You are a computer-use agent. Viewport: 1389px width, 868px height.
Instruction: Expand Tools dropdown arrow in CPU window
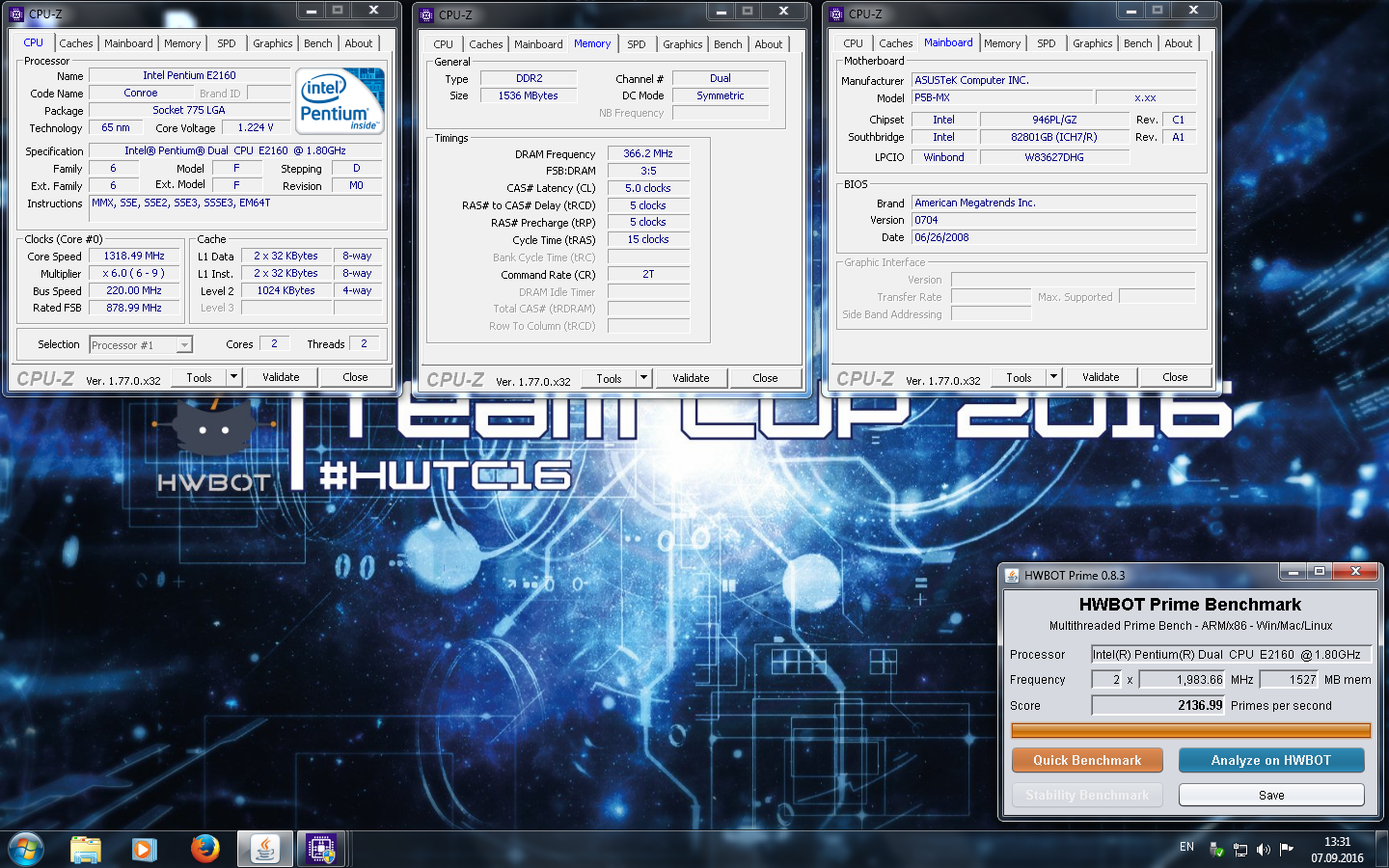[x=233, y=377]
